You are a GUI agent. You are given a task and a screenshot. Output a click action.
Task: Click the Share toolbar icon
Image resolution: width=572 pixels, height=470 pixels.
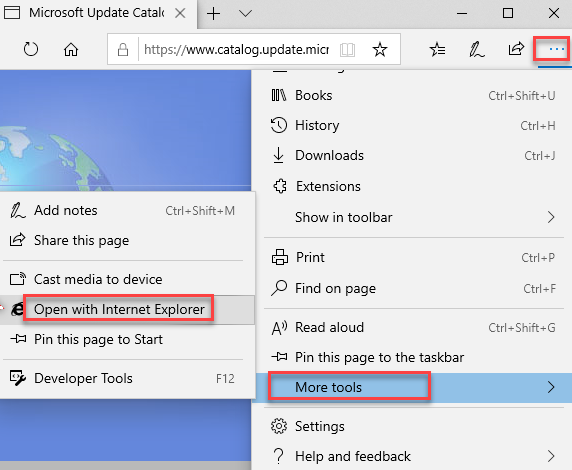pos(516,49)
